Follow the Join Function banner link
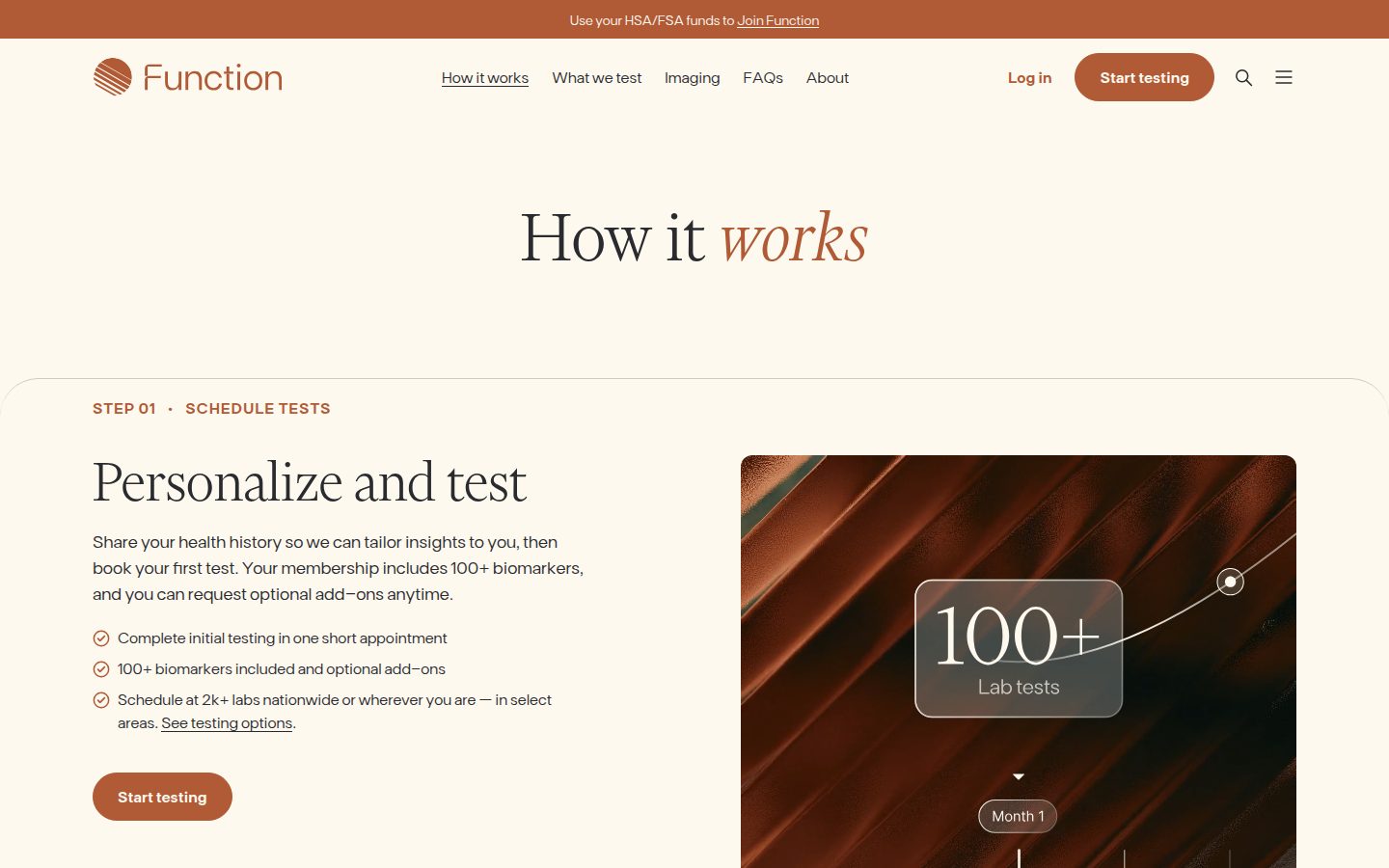Viewport: 1389px width, 868px height. 778,20
